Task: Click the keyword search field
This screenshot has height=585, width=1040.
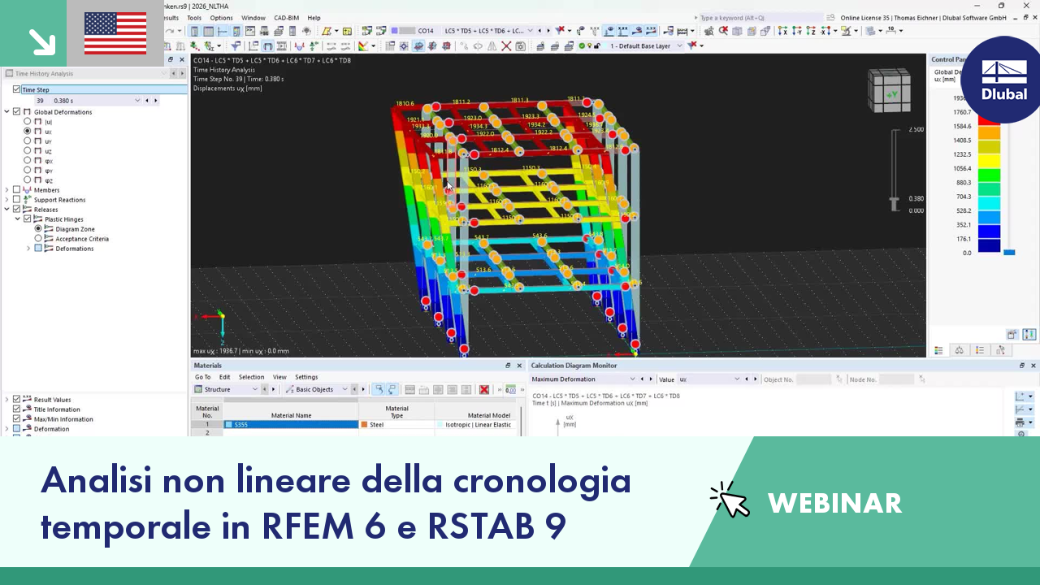Action: 760,18
